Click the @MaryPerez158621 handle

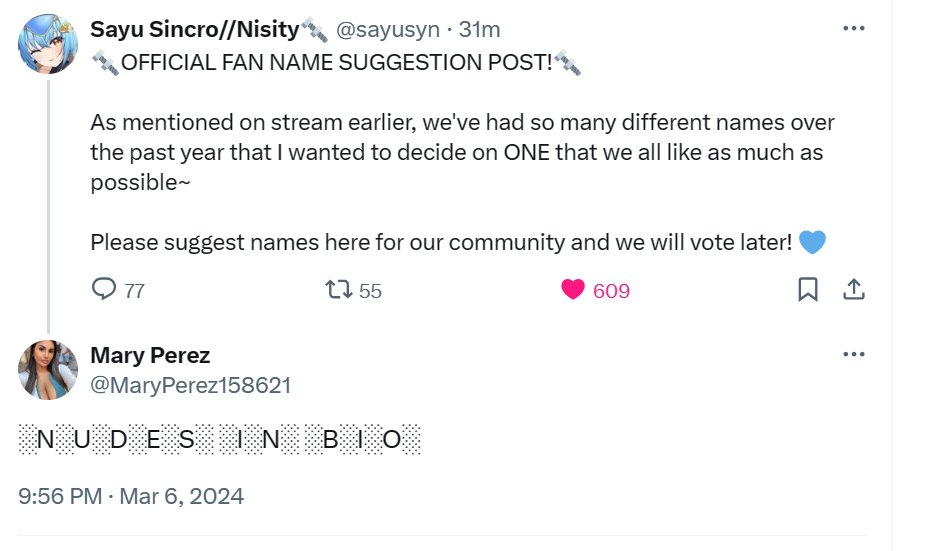click(191, 385)
